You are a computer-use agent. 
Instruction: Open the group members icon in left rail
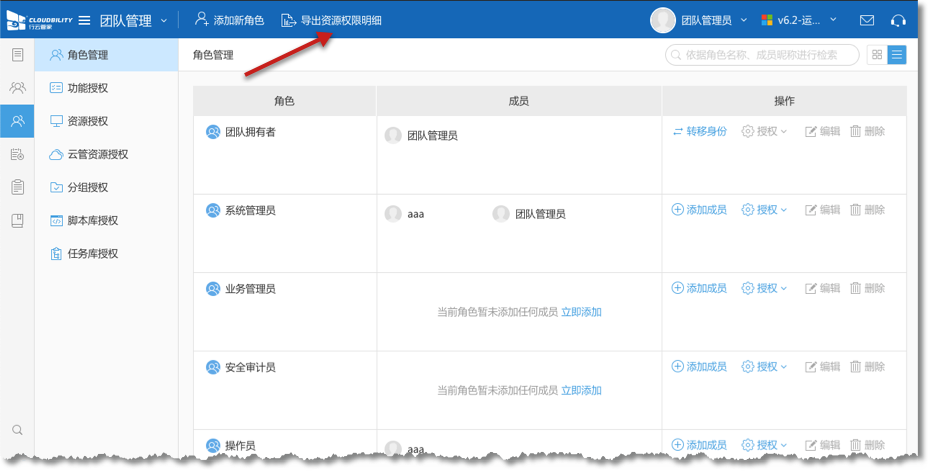tap(18, 88)
